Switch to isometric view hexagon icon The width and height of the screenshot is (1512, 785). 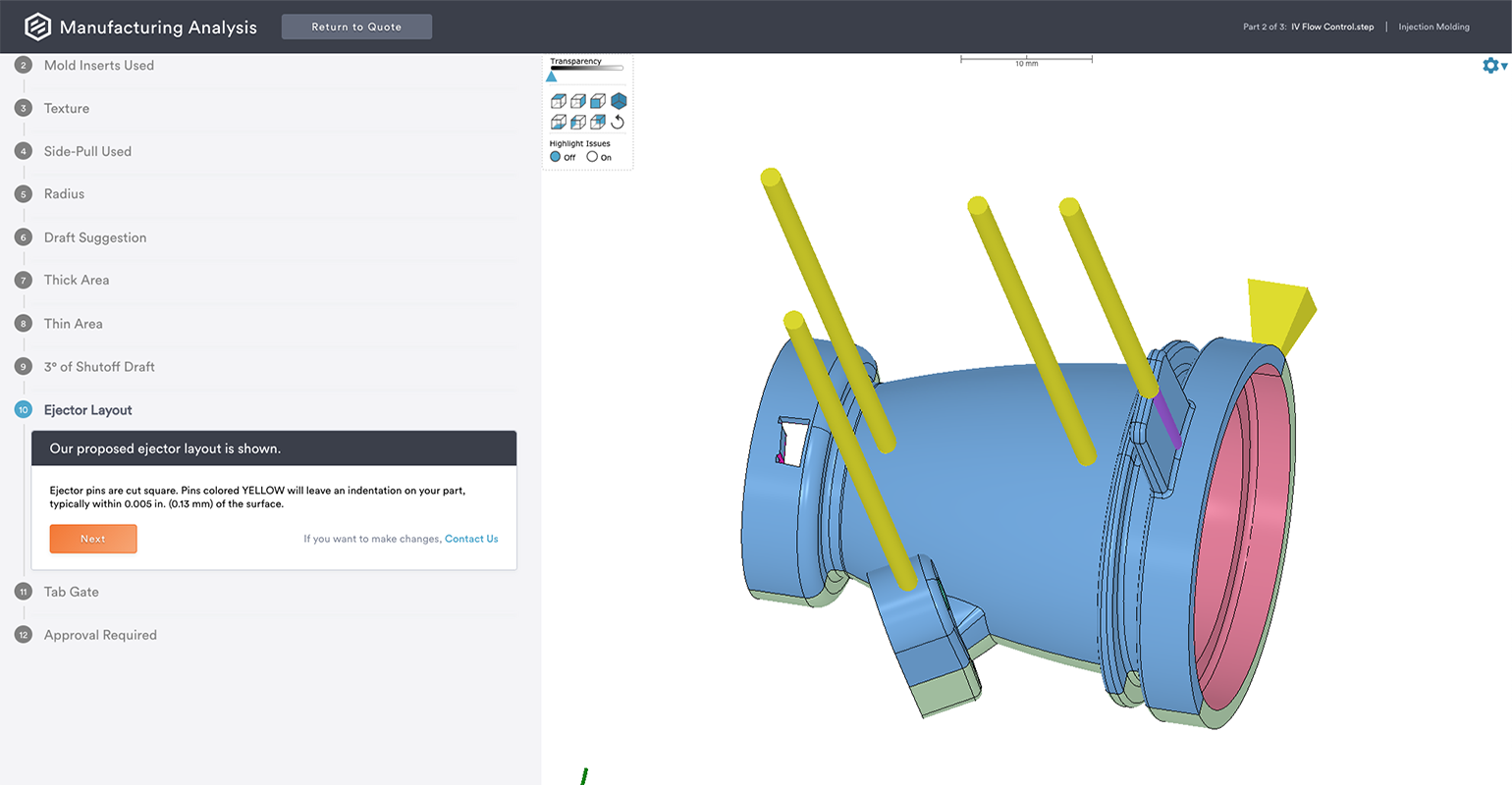click(x=619, y=101)
